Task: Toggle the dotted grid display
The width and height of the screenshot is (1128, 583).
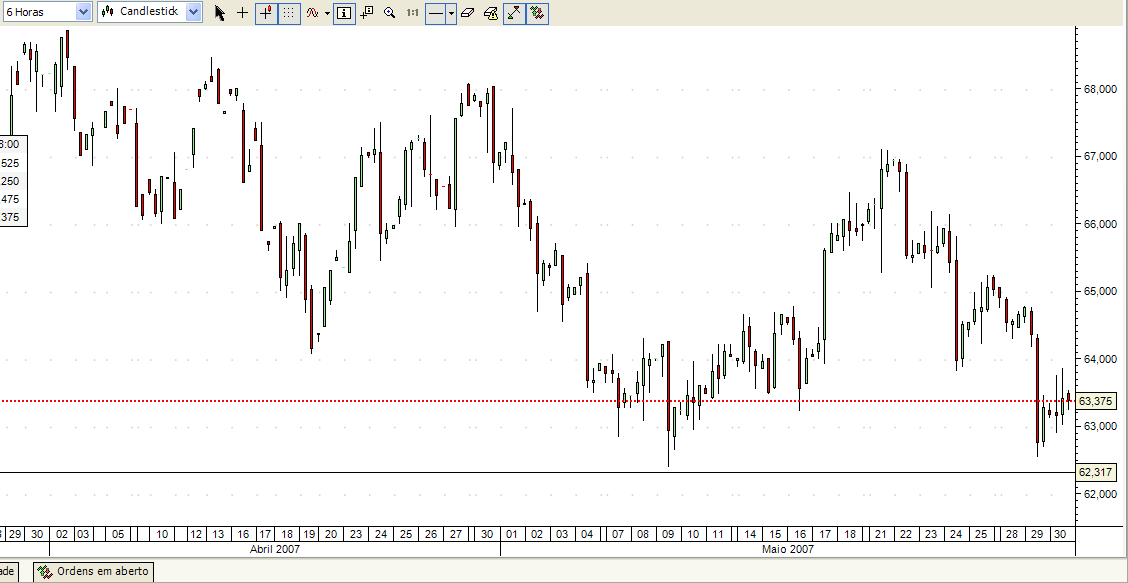Action: tap(288, 12)
